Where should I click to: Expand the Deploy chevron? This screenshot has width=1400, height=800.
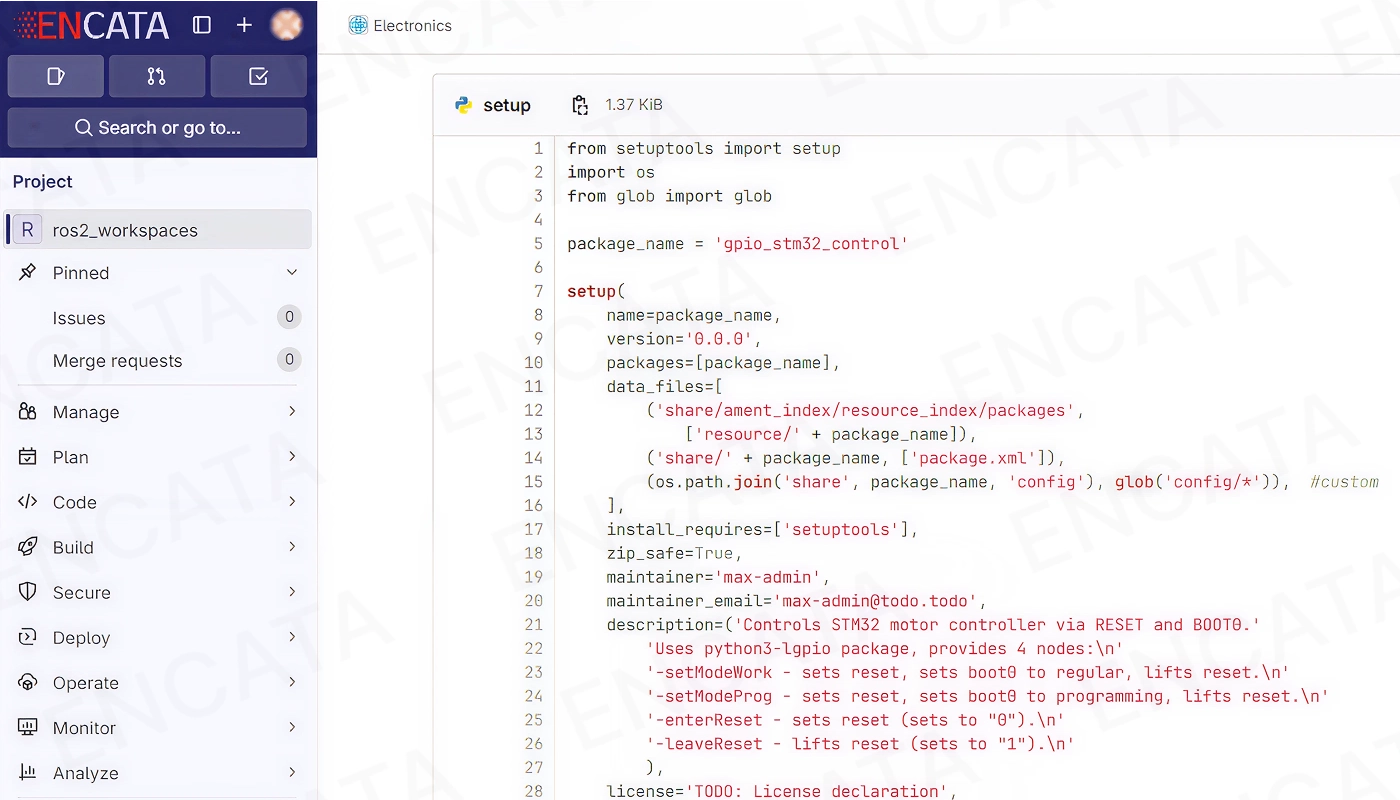(292, 636)
